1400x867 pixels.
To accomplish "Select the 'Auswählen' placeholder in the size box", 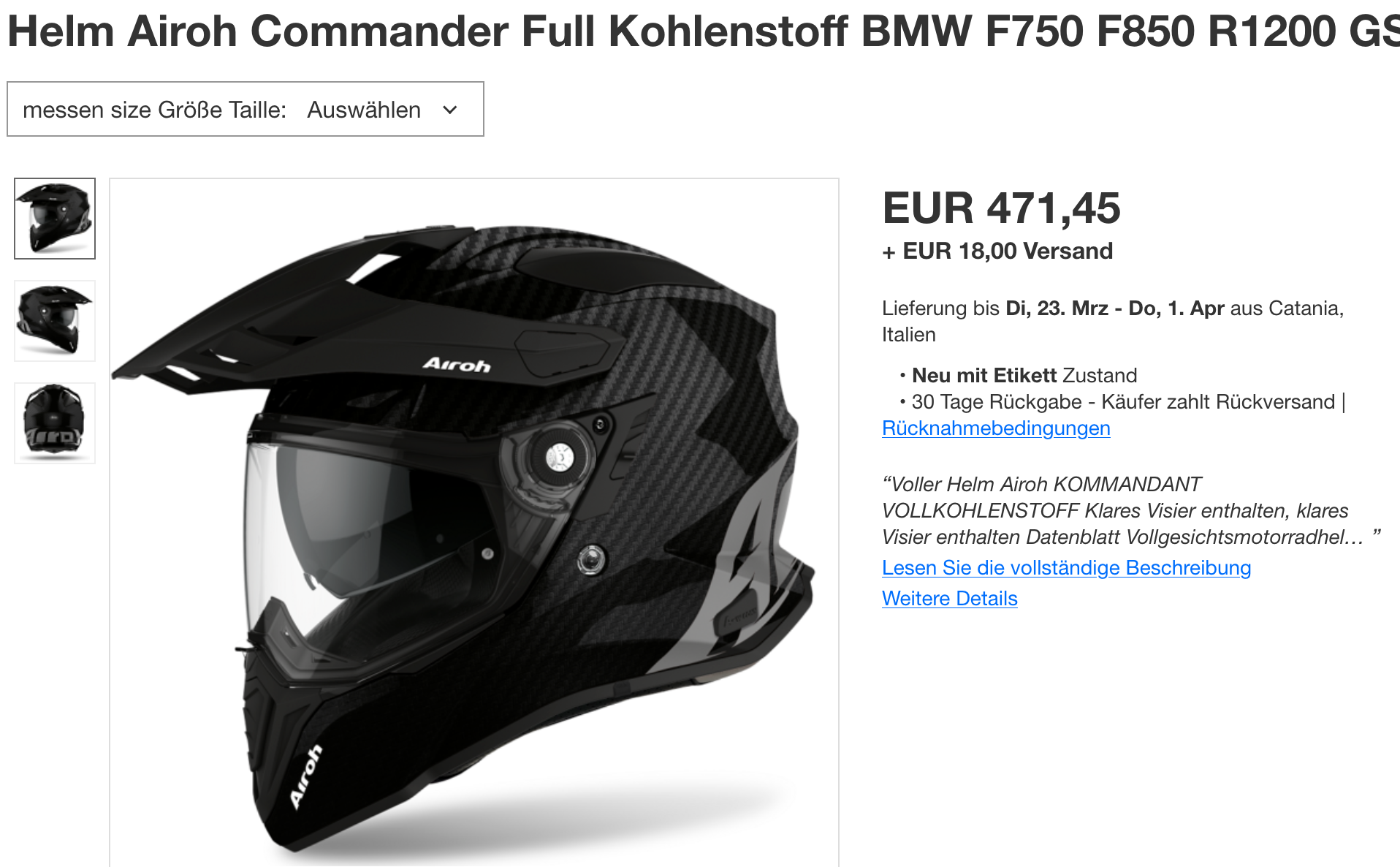I will pos(364,110).
